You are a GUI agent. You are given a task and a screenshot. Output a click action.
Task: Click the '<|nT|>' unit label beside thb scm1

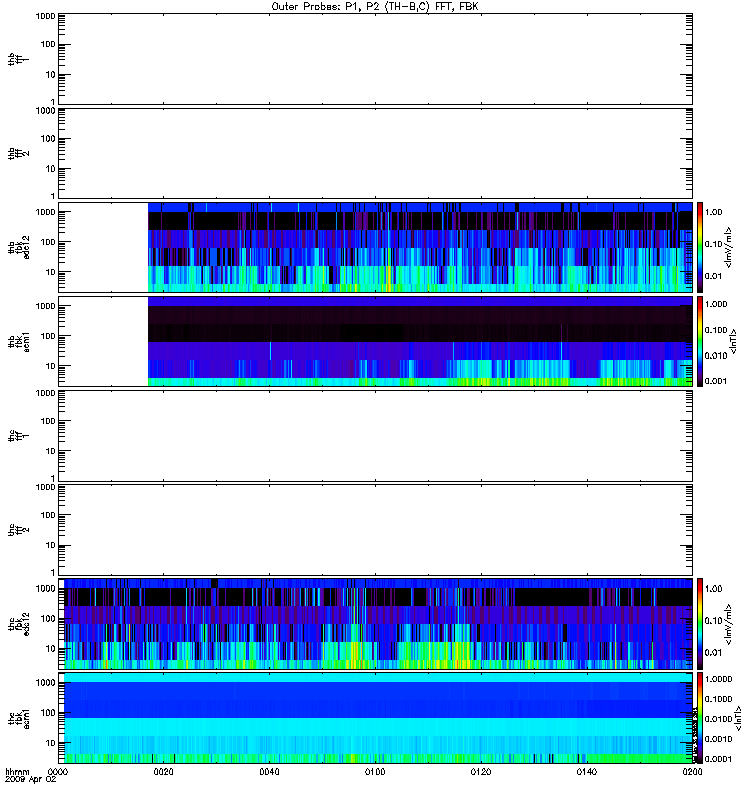[733, 341]
